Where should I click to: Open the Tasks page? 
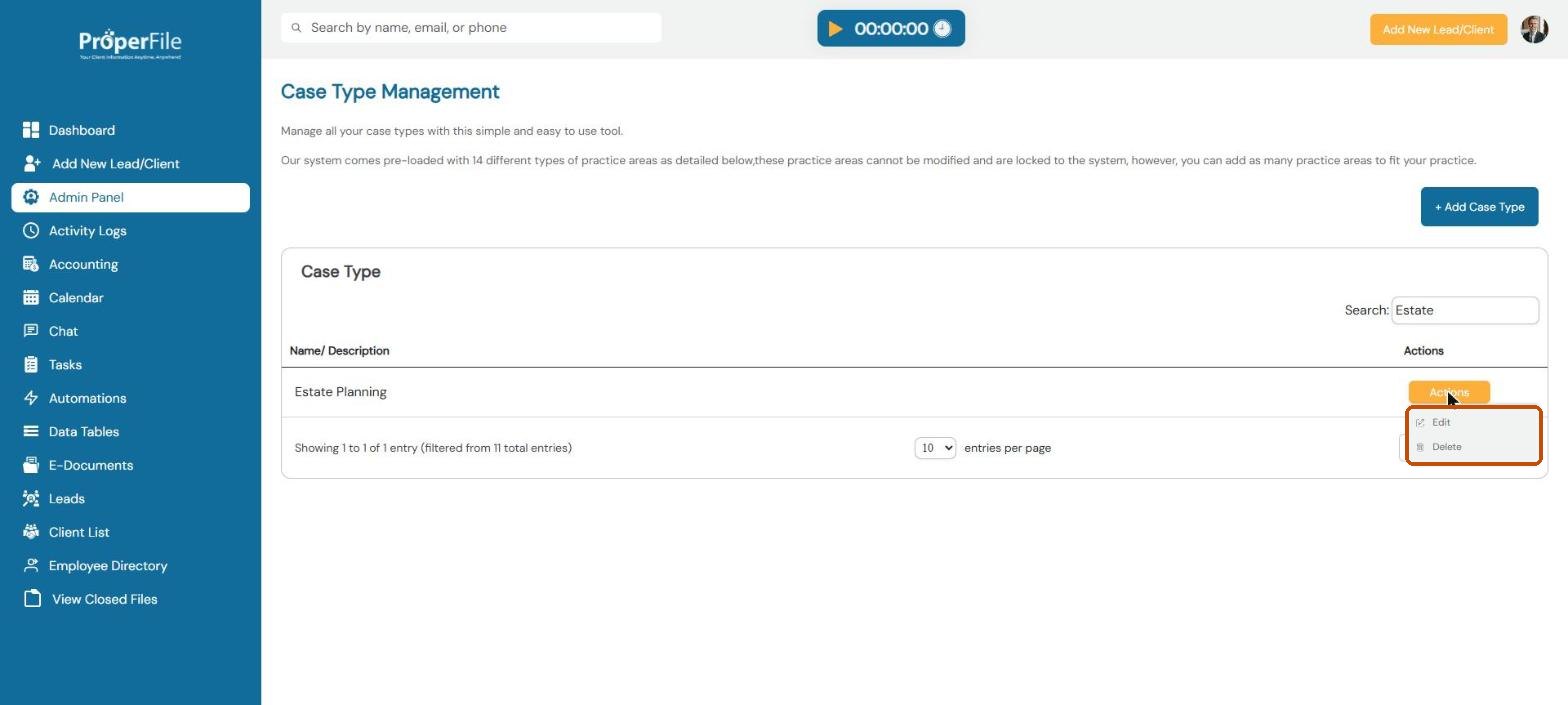click(65, 365)
